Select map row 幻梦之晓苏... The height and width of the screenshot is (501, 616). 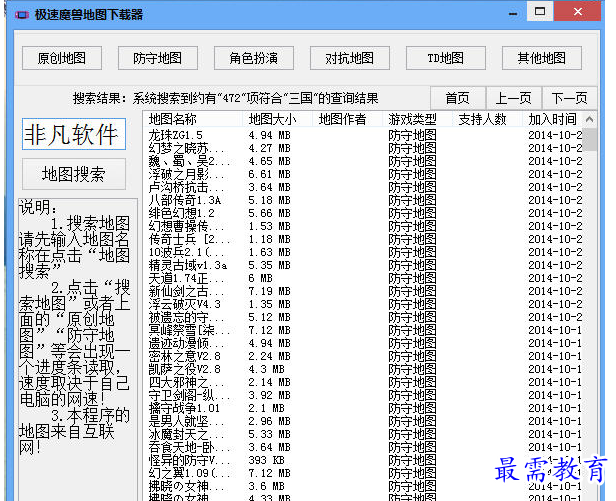[365, 148]
